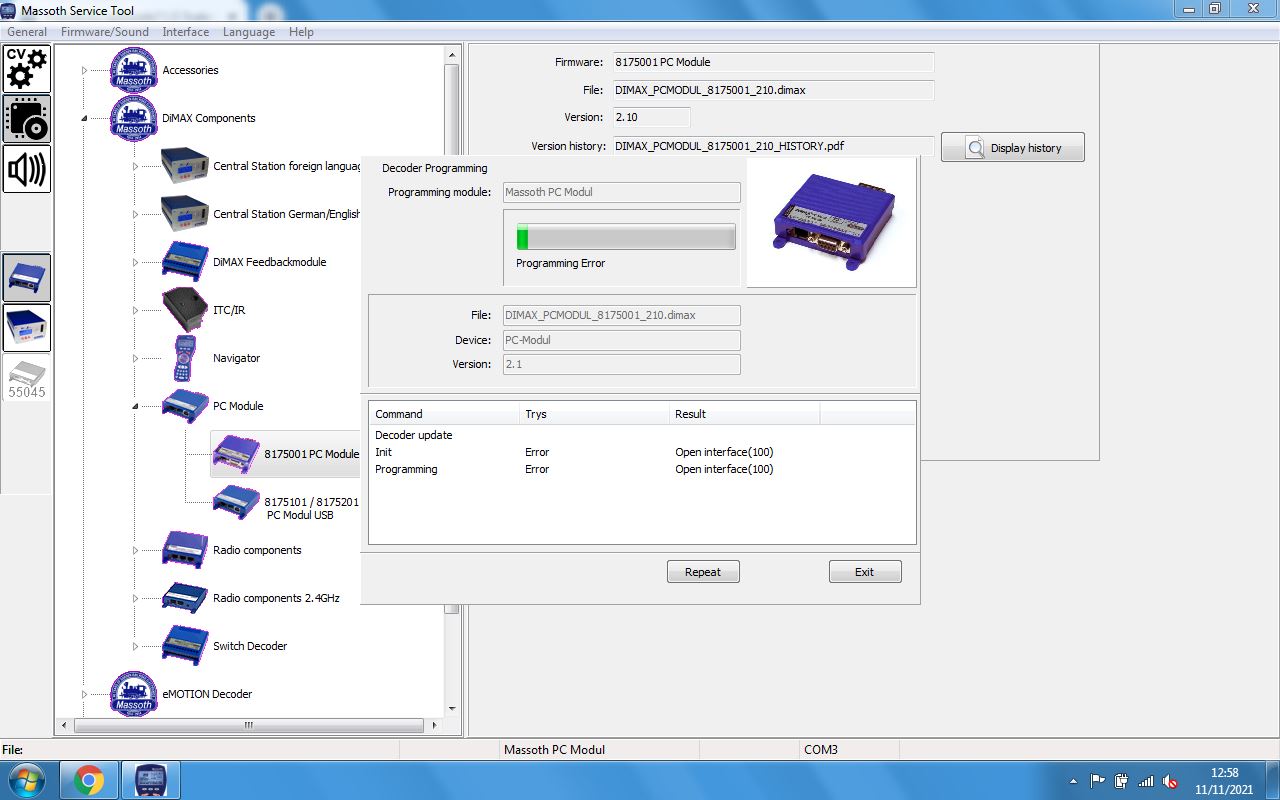Click the PC module product image
The image size is (1280, 800).
click(x=832, y=222)
